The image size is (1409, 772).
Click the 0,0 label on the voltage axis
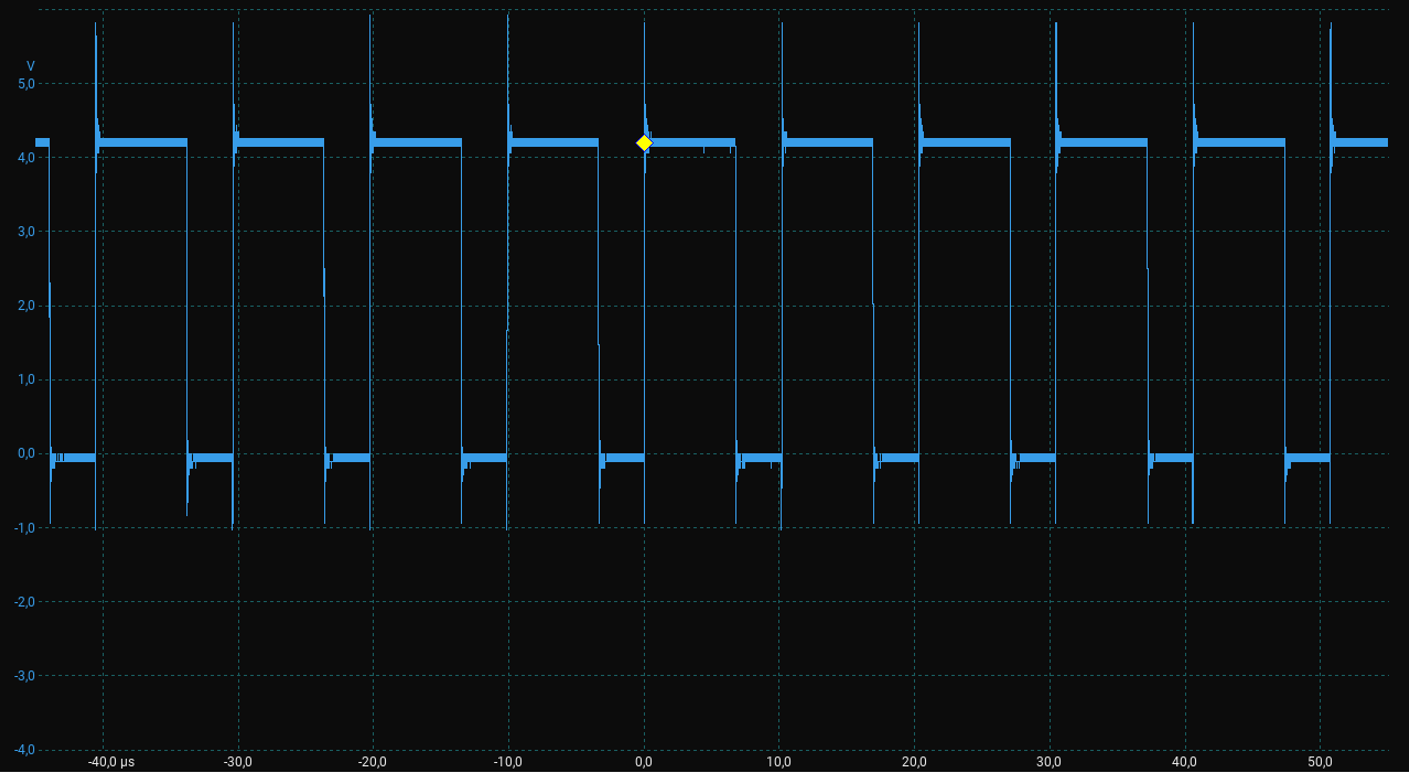coord(27,454)
